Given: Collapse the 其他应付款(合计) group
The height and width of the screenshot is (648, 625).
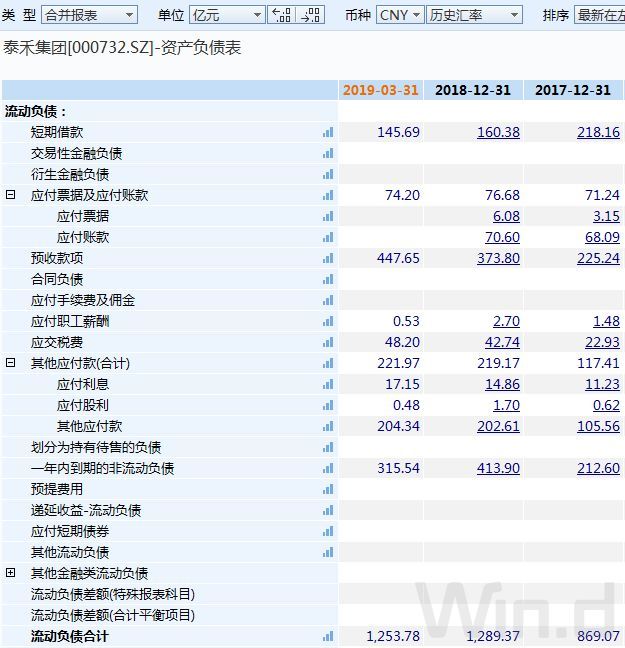Looking at the screenshot, I should 10,363.
